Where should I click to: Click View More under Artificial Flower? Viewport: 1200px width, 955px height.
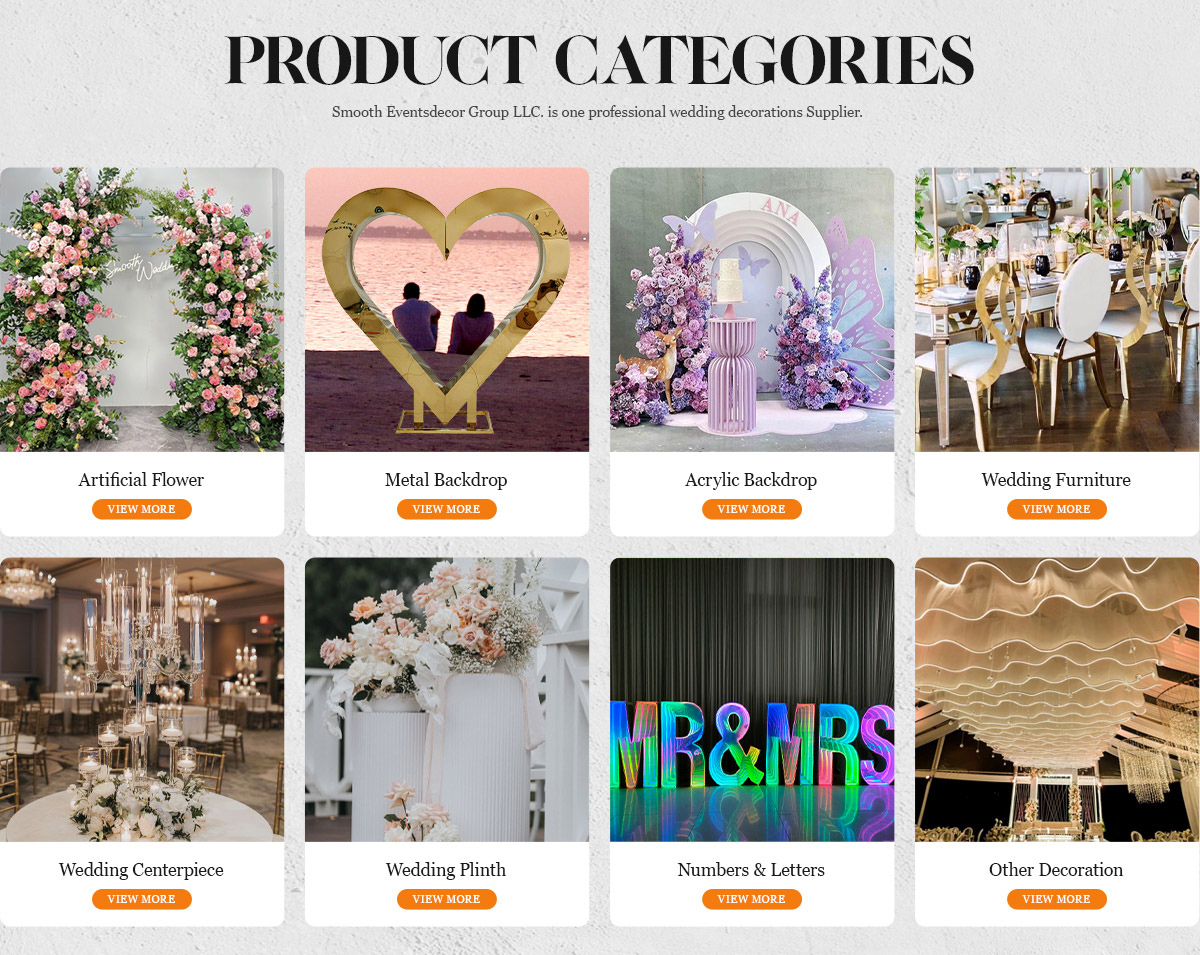click(141, 509)
